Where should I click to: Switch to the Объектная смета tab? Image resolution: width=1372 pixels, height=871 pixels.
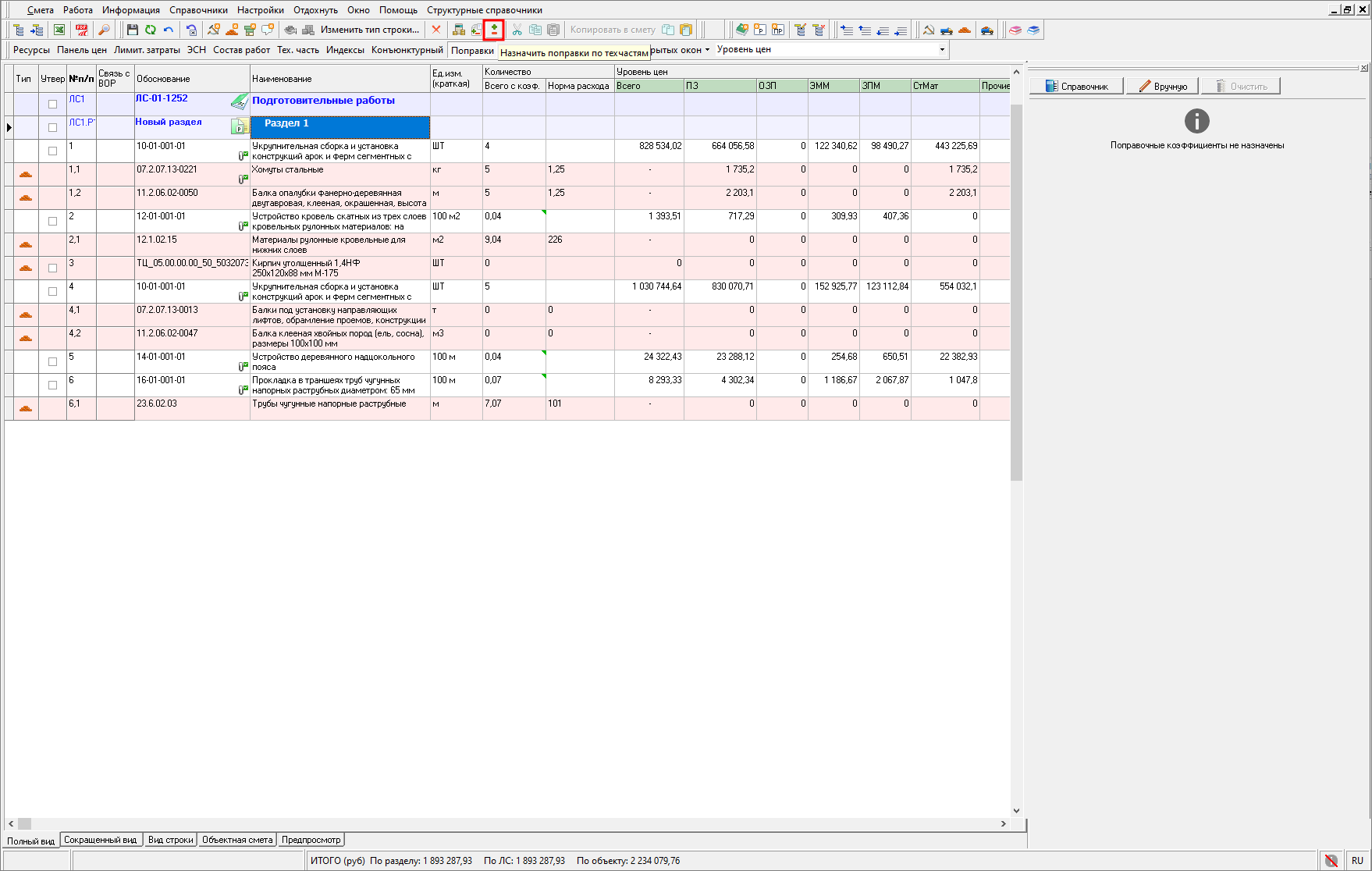(237, 840)
